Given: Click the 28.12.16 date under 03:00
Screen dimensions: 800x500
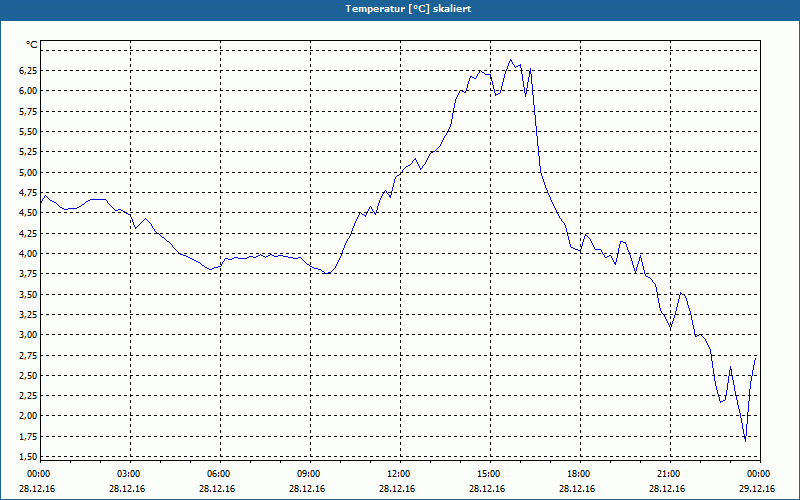Looking at the screenshot, I should click(x=127, y=489).
